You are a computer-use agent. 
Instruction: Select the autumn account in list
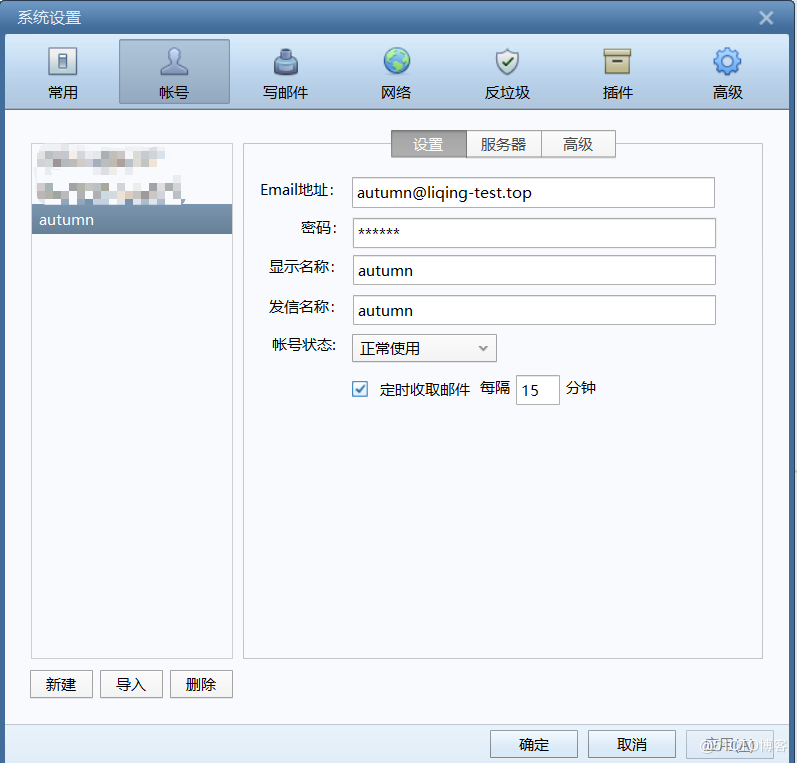pyautogui.click(x=132, y=220)
